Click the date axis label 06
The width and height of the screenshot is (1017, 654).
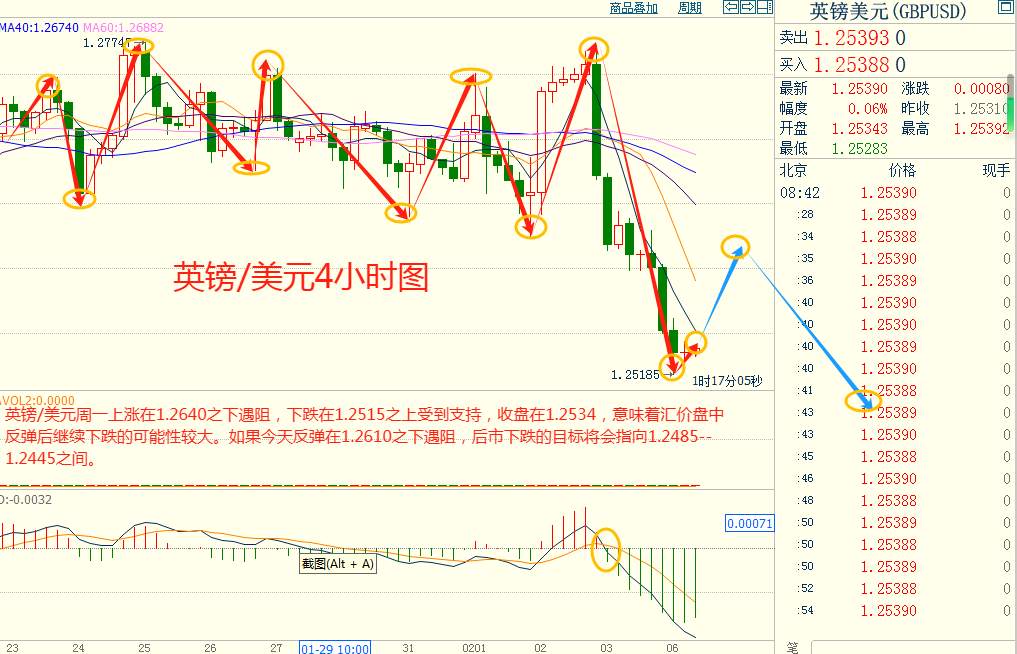[x=672, y=648]
